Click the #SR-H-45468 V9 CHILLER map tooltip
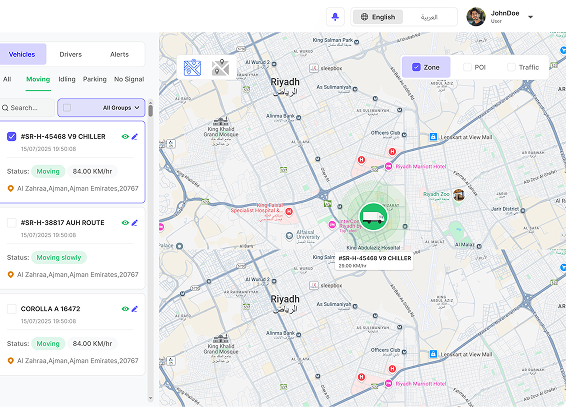 tap(374, 261)
